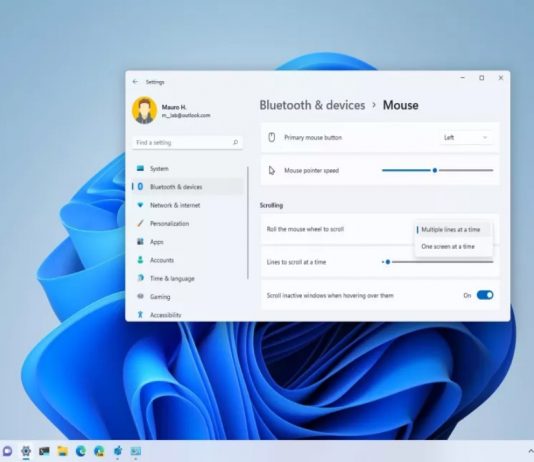Screen dimensions: 534x462
Task: Open Personalization settings
Action: 187,223
